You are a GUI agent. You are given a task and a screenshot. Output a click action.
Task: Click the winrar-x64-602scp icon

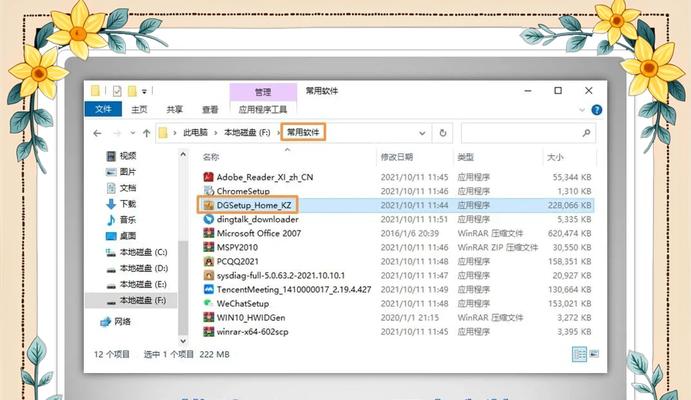(x=208, y=332)
